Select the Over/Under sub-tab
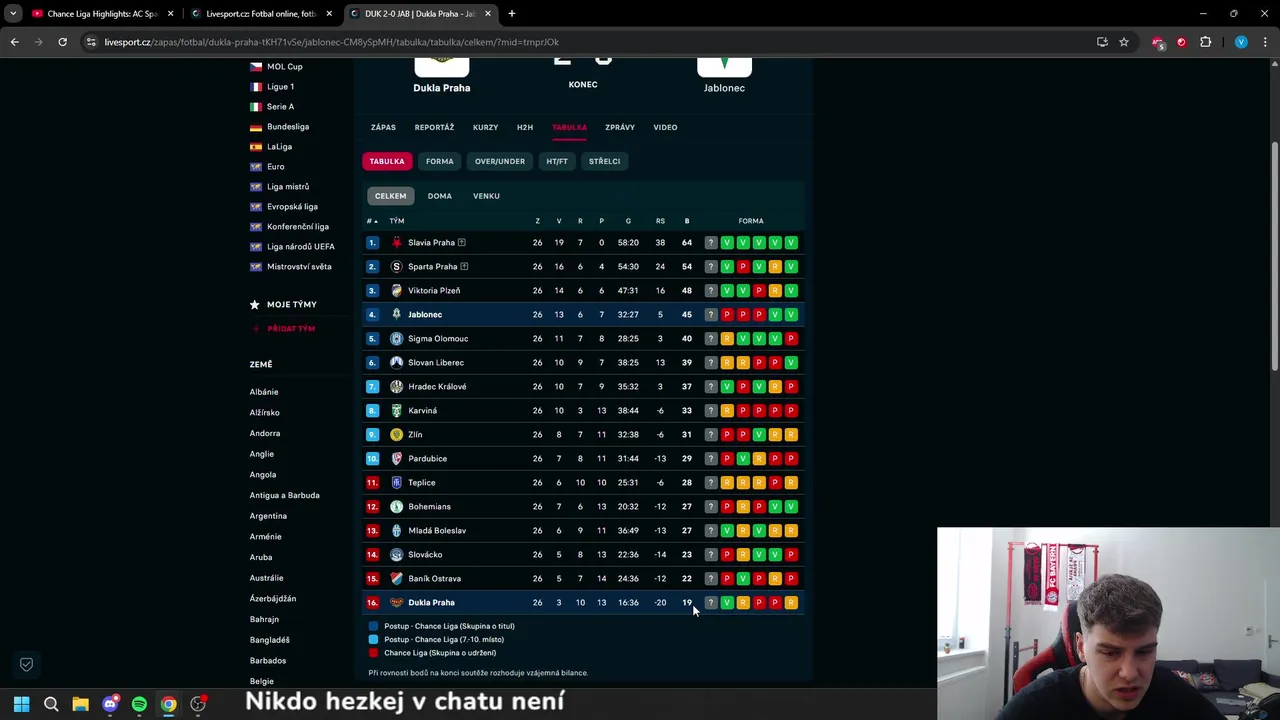This screenshot has width=1280, height=720. [x=500, y=161]
